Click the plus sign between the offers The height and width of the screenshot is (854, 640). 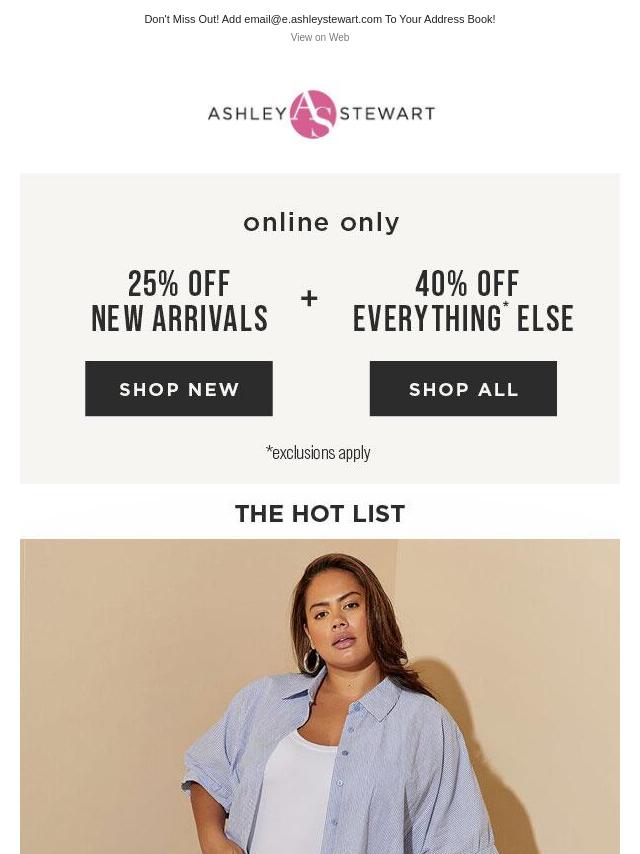click(x=309, y=298)
